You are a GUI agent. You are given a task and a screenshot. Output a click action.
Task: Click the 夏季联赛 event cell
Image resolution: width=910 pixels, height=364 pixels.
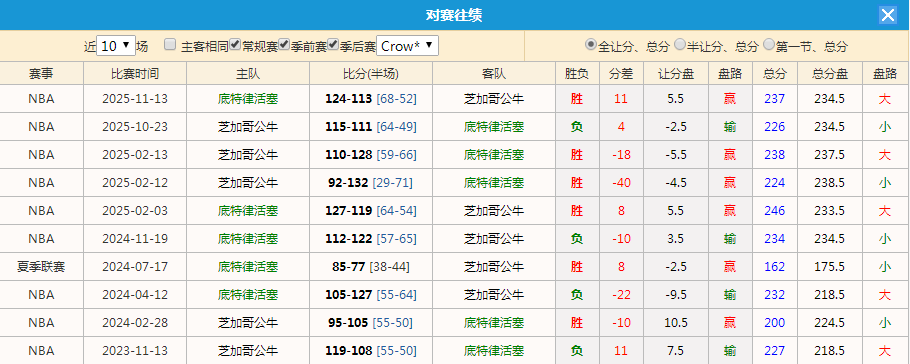pos(42,266)
